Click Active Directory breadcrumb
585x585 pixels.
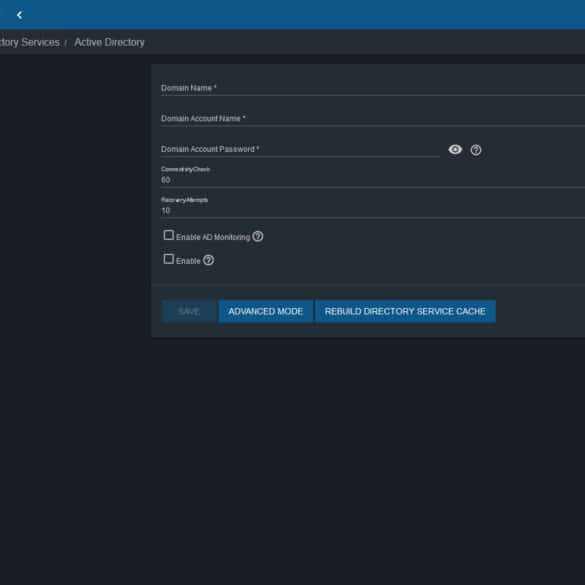tap(109, 43)
